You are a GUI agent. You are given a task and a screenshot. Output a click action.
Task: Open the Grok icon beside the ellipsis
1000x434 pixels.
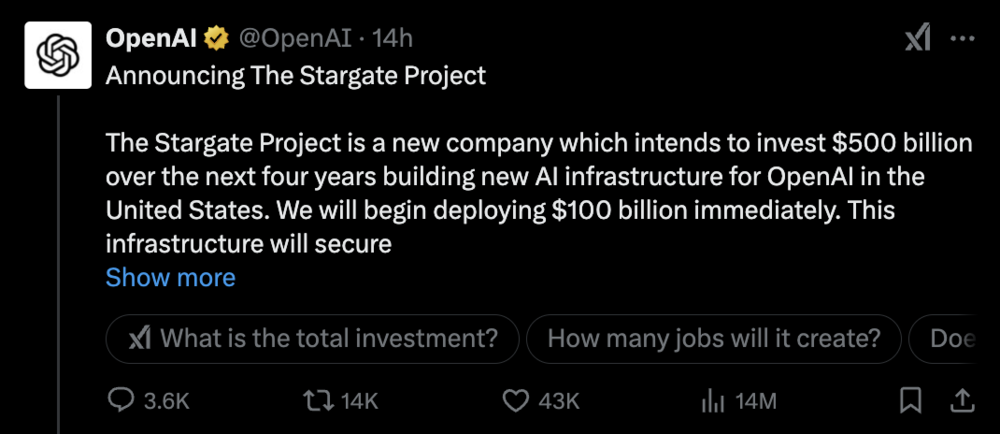(x=917, y=38)
